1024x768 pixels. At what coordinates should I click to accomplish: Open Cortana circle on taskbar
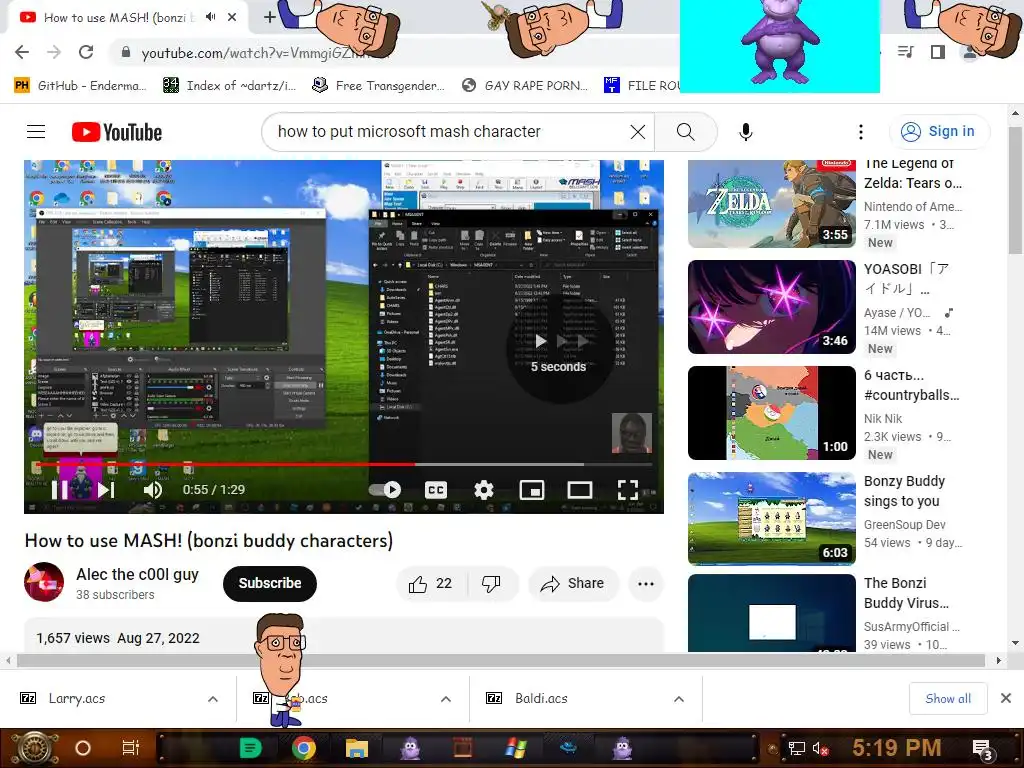tap(83, 748)
